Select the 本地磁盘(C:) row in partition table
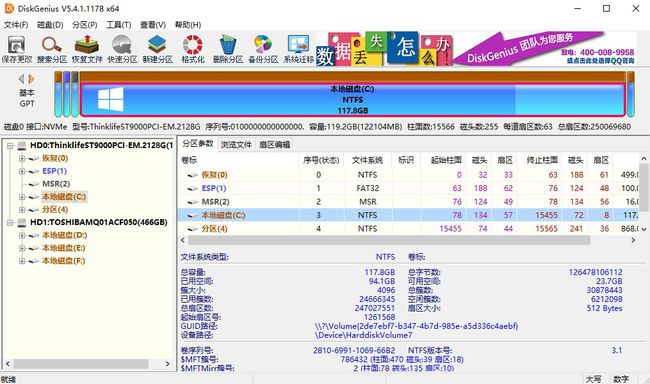 (x=408, y=215)
